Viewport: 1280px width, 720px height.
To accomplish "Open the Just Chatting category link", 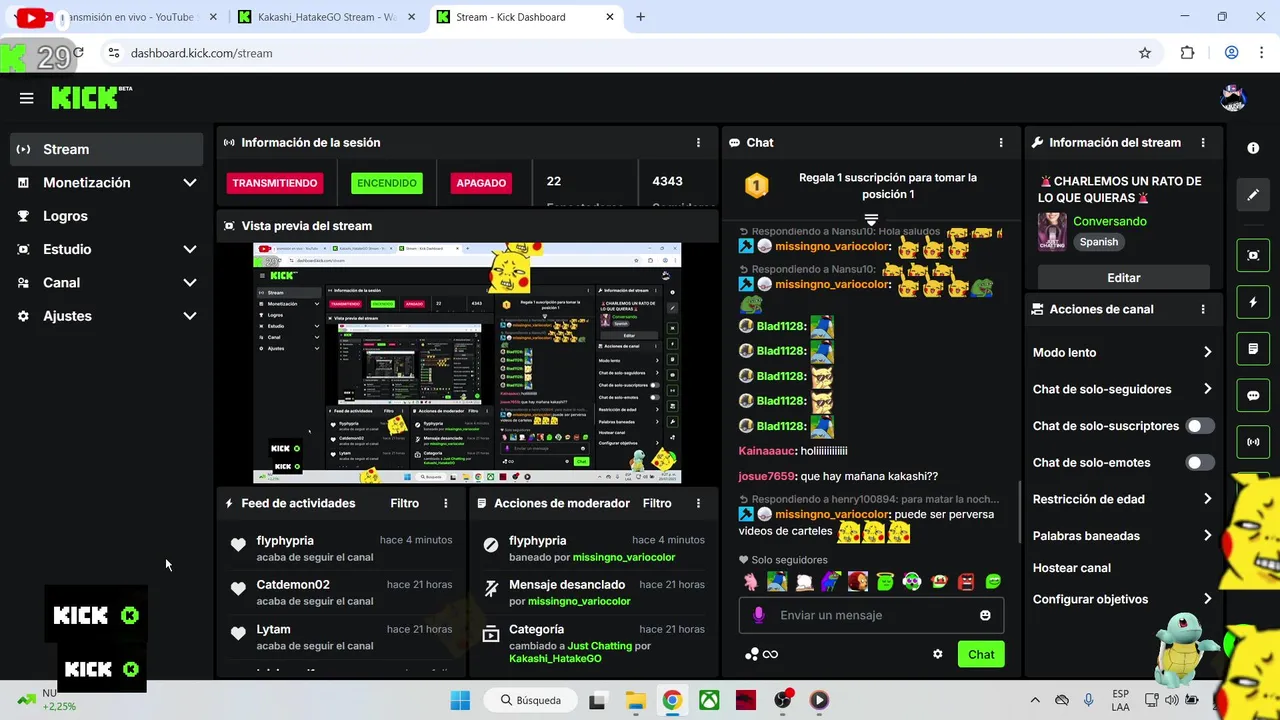I will coord(599,646).
